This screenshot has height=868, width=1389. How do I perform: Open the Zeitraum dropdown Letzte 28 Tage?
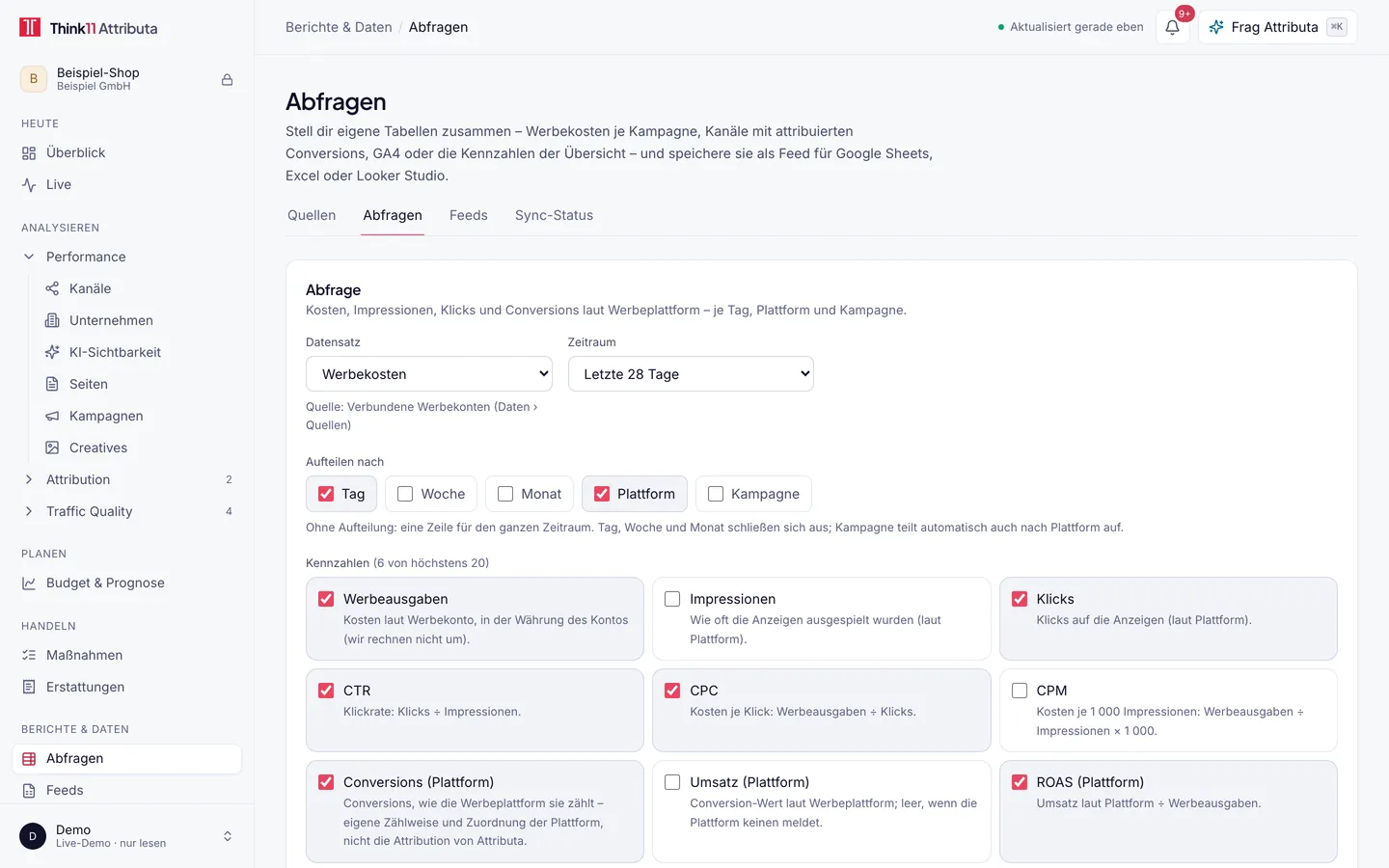[691, 374]
